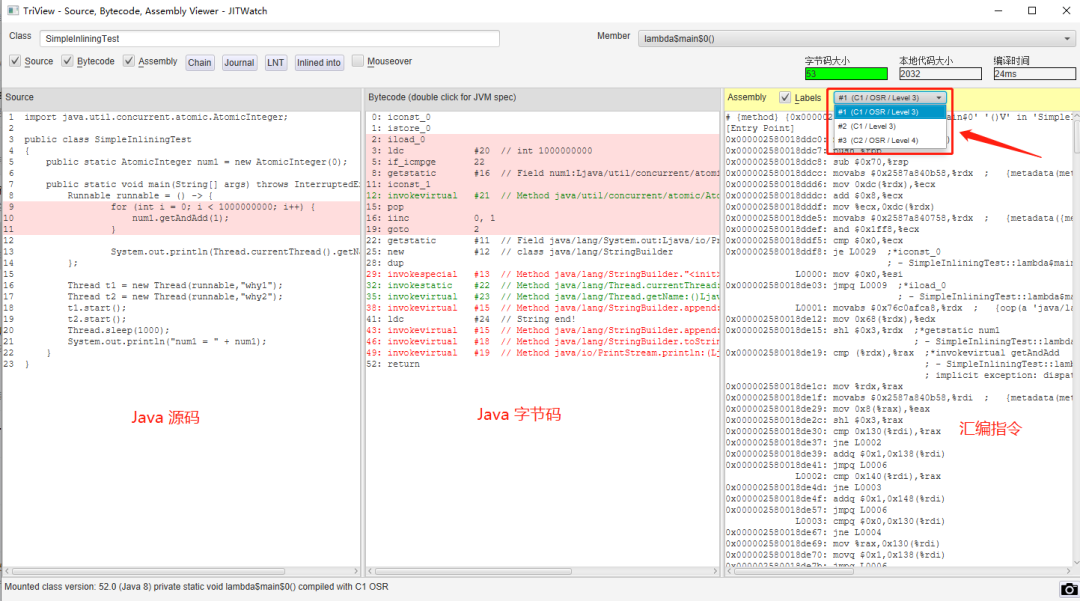Click source line for the int i loop
Viewport: 1080px width, 601px height.
coord(213,207)
